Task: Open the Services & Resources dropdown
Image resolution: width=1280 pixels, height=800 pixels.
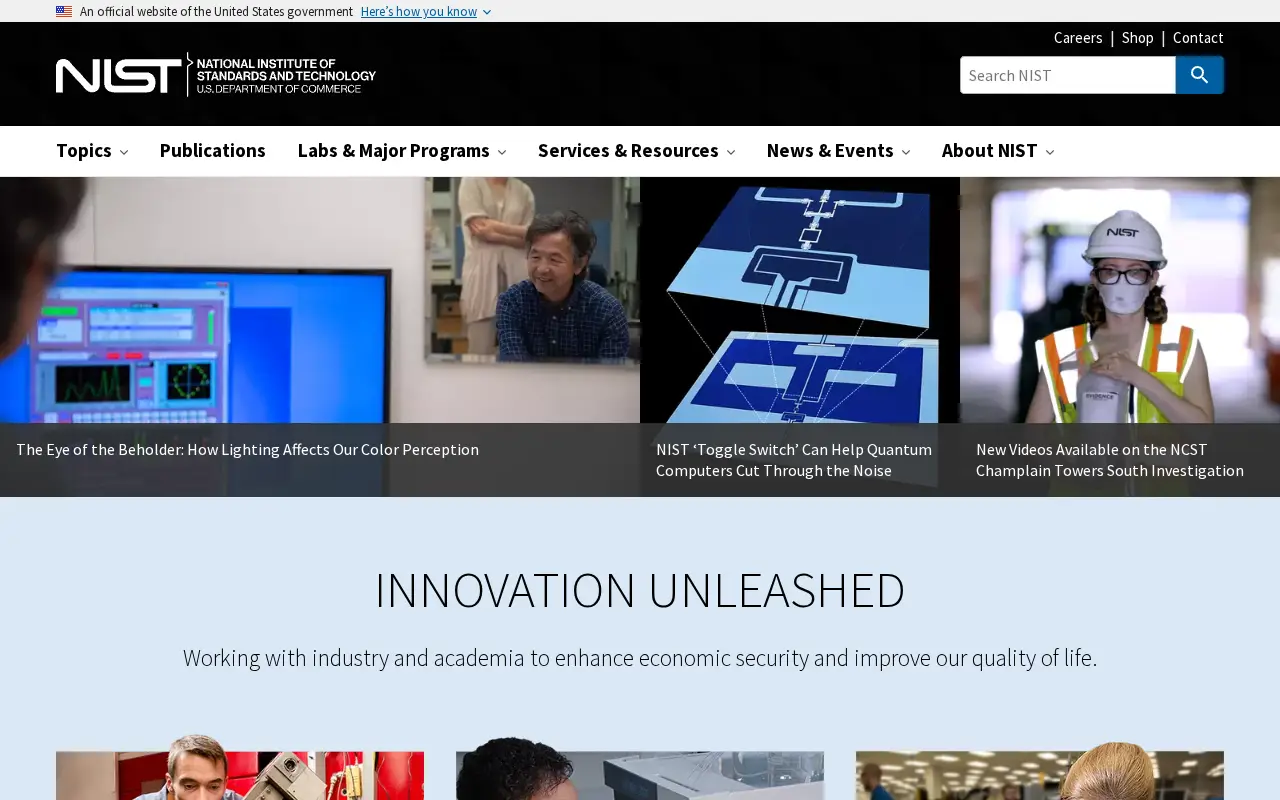Action: click(x=637, y=151)
